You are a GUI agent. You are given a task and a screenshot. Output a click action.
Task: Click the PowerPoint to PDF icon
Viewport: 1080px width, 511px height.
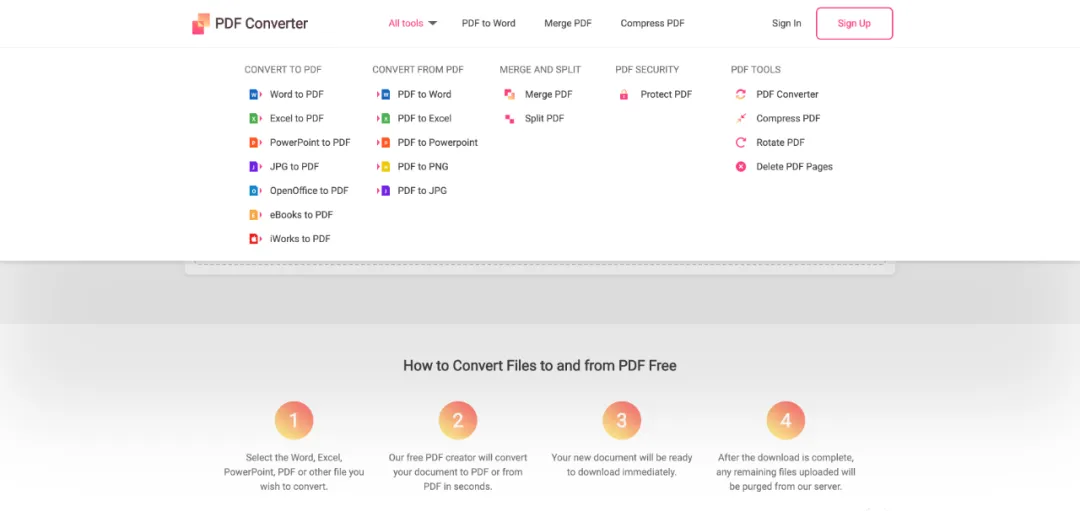pyautogui.click(x=255, y=143)
